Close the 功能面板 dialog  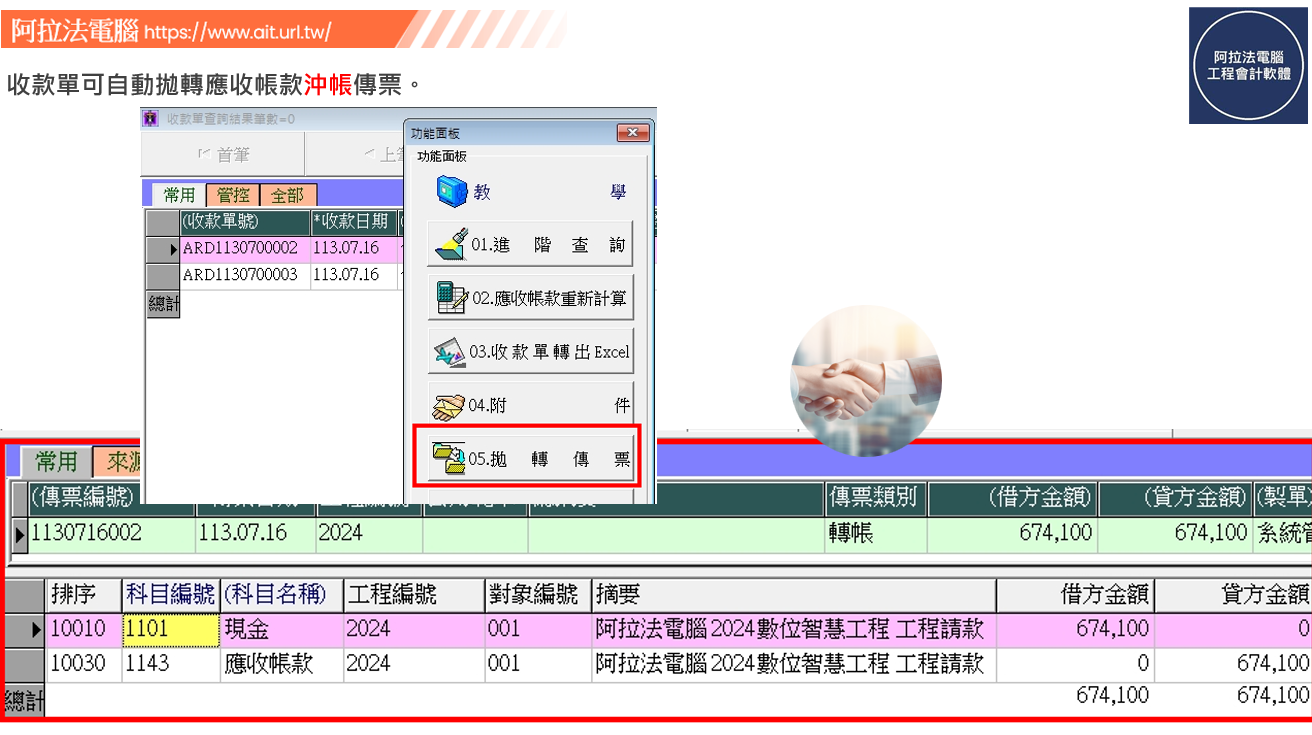tap(633, 133)
